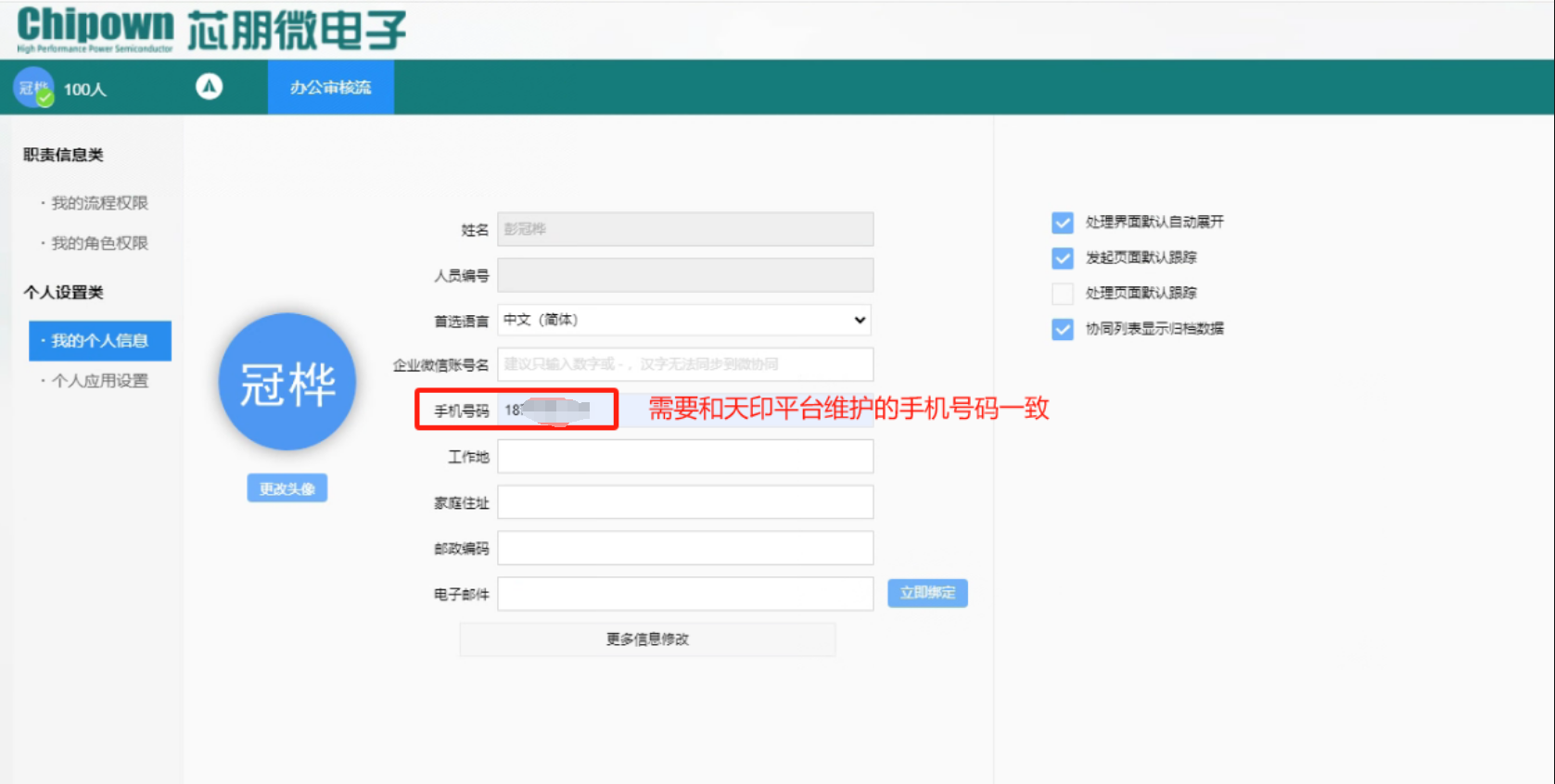Click the circular triangle icon in header
Viewport: 1555px width, 784px height.
(x=210, y=87)
